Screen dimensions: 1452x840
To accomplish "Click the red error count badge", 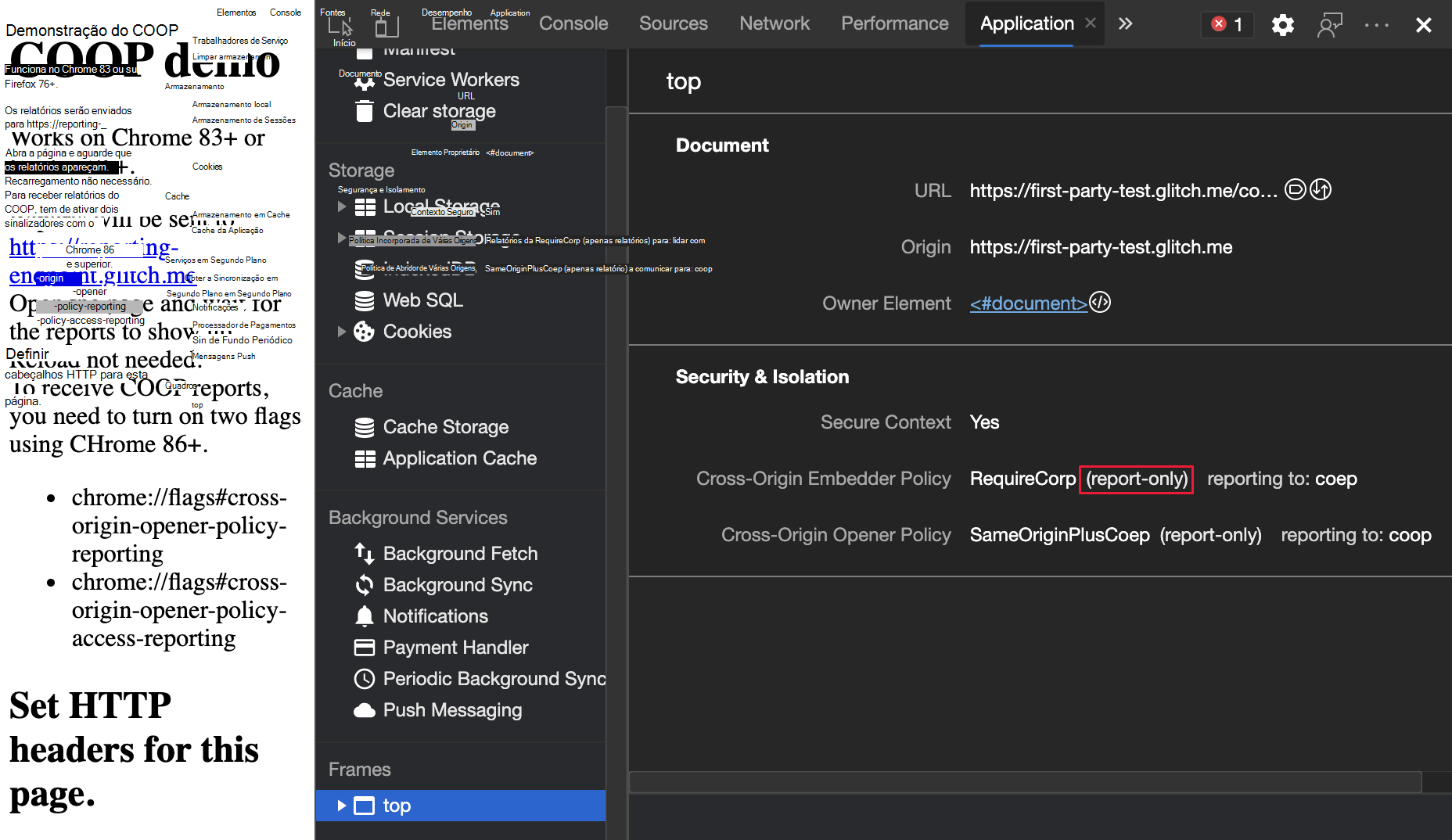I will pyautogui.click(x=1227, y=25).
